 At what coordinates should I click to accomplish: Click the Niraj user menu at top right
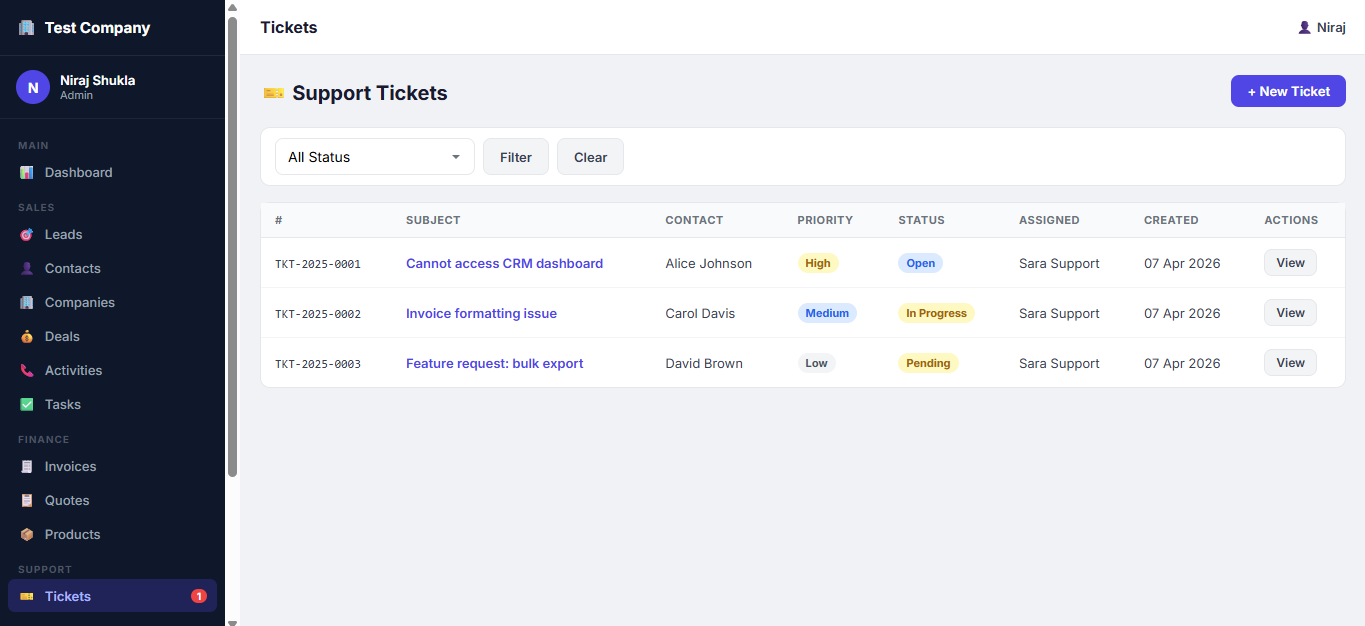click(1321, 28)
